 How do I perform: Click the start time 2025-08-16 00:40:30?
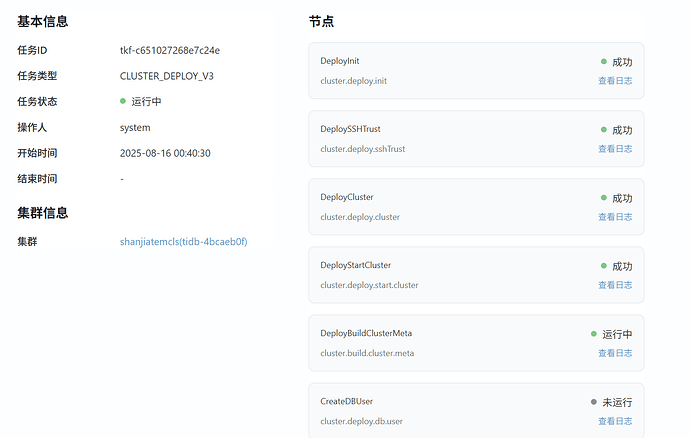point(165,153)
